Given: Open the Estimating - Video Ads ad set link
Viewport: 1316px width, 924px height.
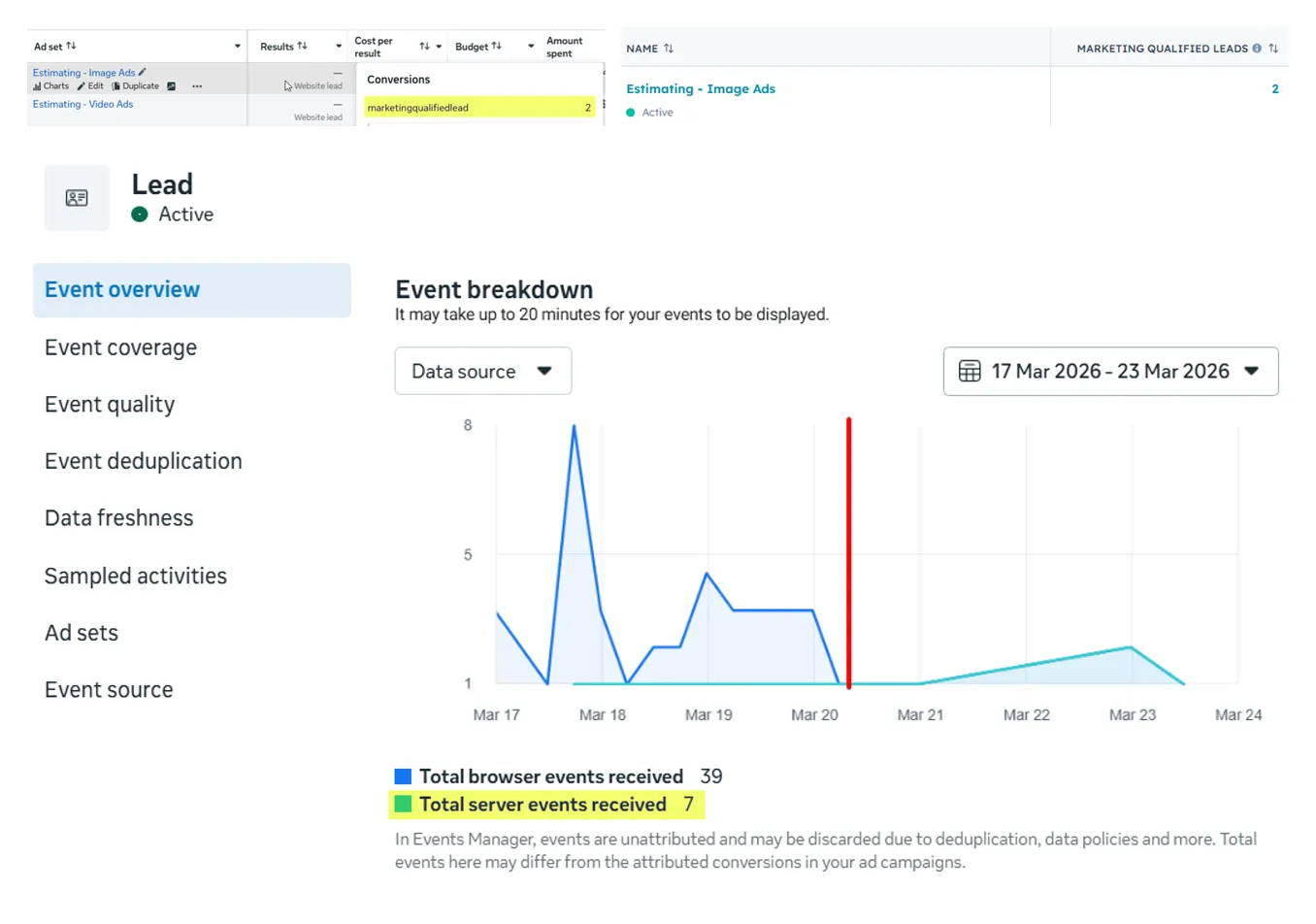Looking at the screenshot, I should coord(82,104).
